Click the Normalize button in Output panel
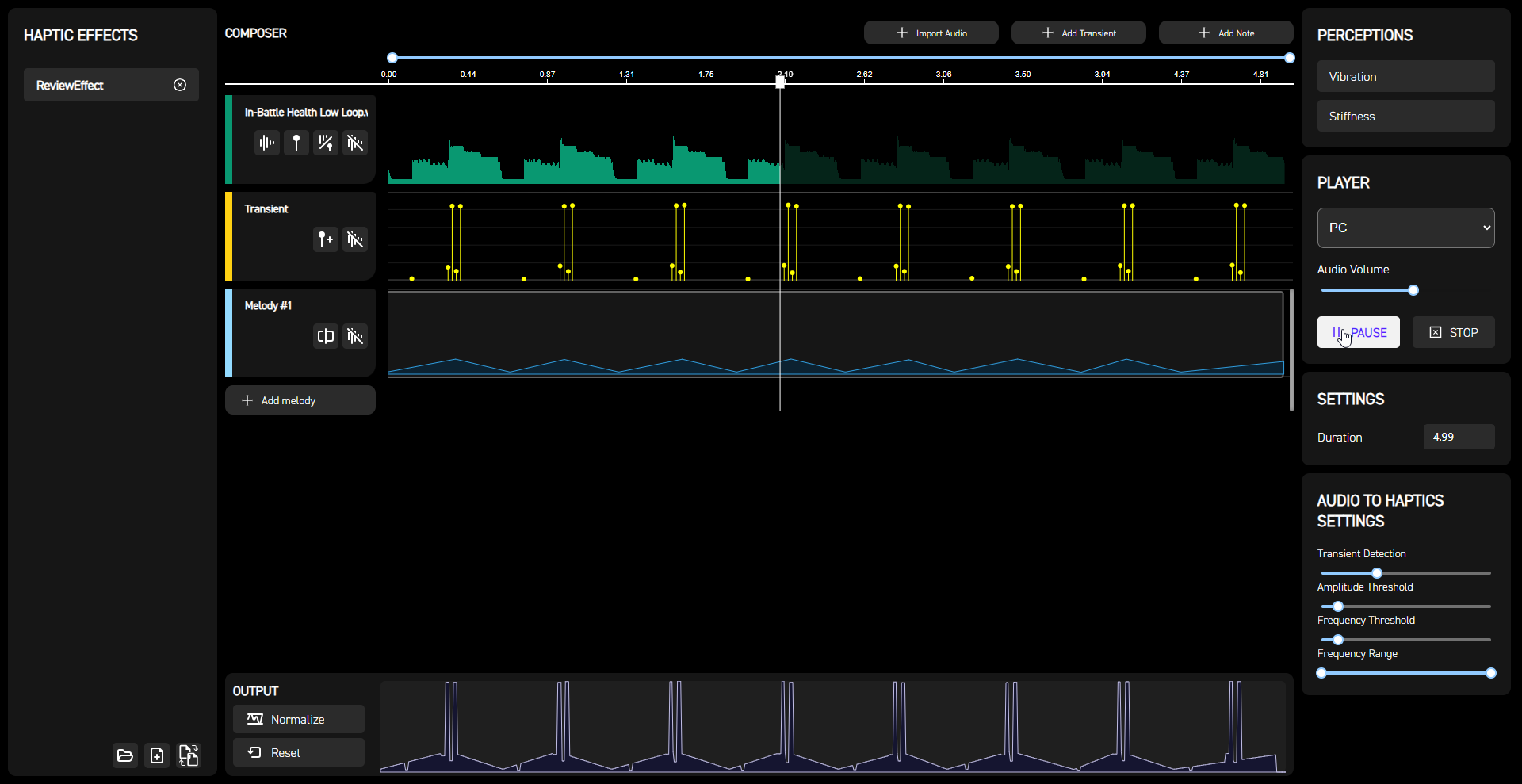The image size is (1522, 784). coord(298,719)
